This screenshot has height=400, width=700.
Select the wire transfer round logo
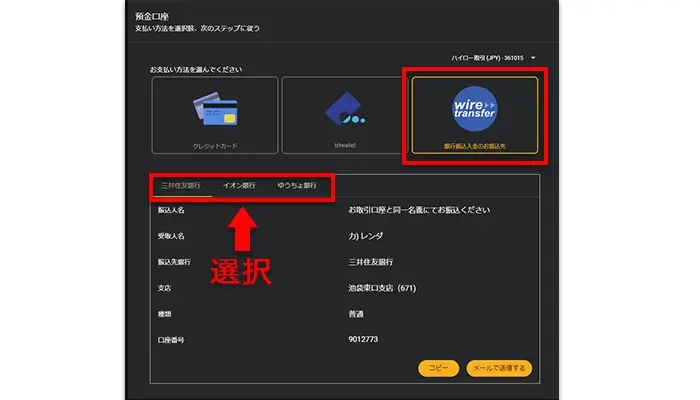(x=475, y=108)
